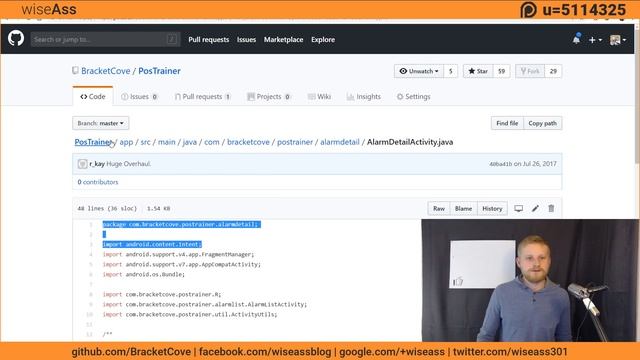
Task: Open Issues in top navigation bar
Action: [x=247, y=40]
